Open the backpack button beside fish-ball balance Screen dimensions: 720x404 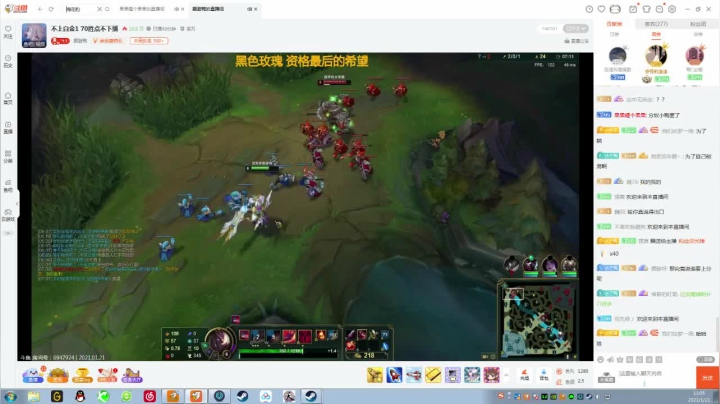(544, 375)
